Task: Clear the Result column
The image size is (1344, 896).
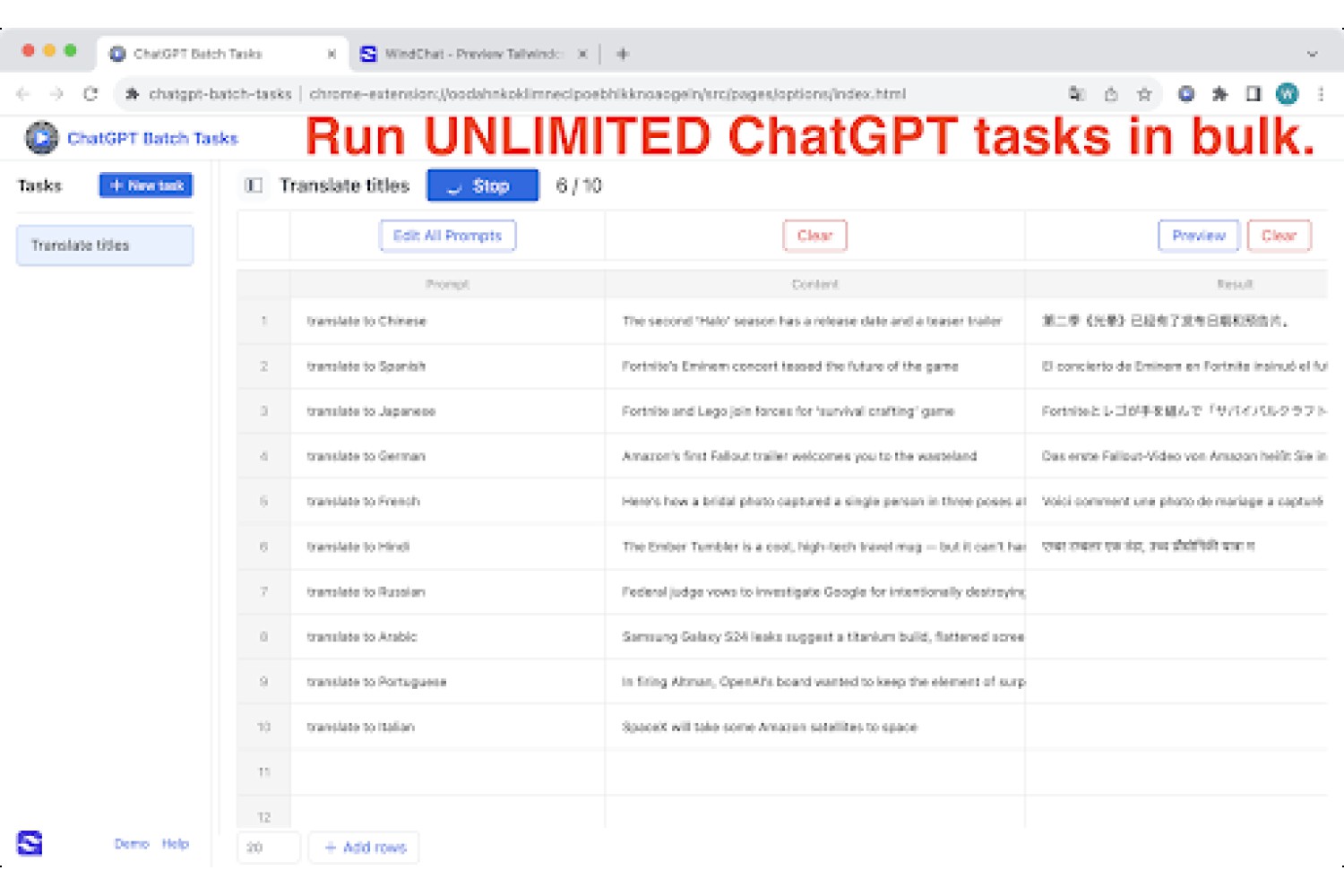Action: [1279, 236]
